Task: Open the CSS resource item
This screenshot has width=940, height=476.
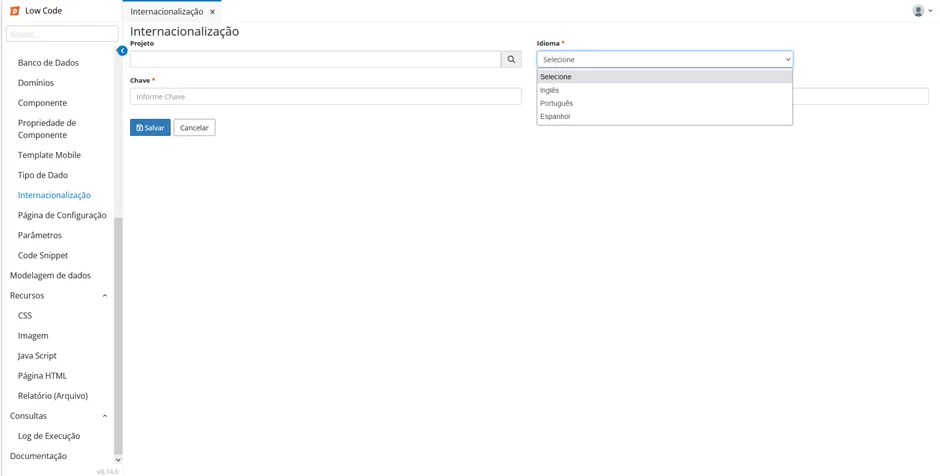Action: point(25,315)
